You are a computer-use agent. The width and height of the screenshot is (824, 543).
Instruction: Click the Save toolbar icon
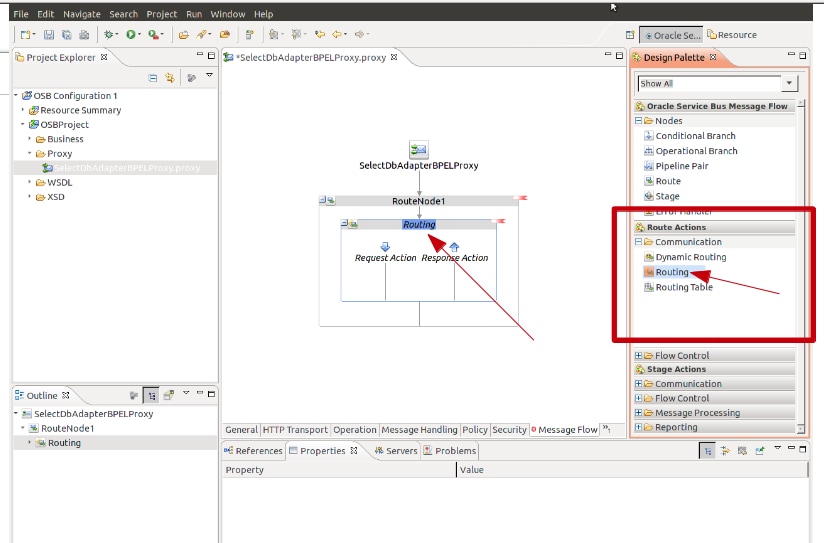(49, 35)
